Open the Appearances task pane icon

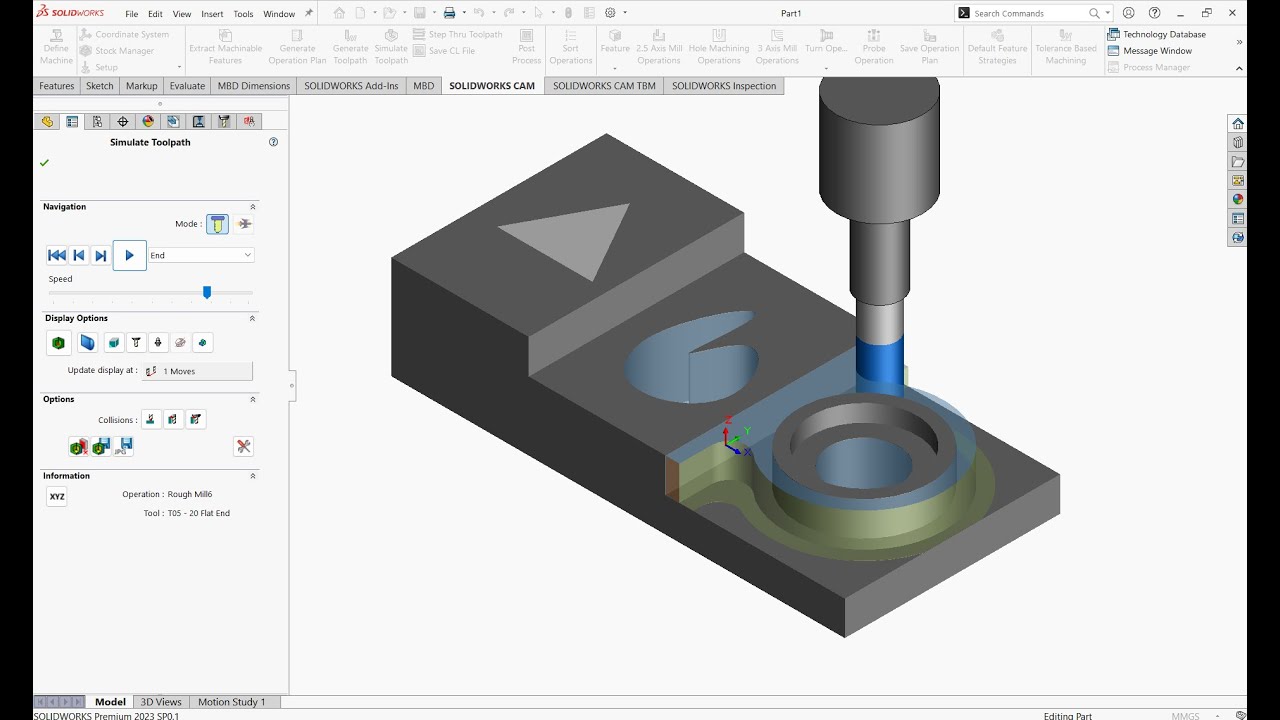pyautogui.click(x=1238, y=200)
